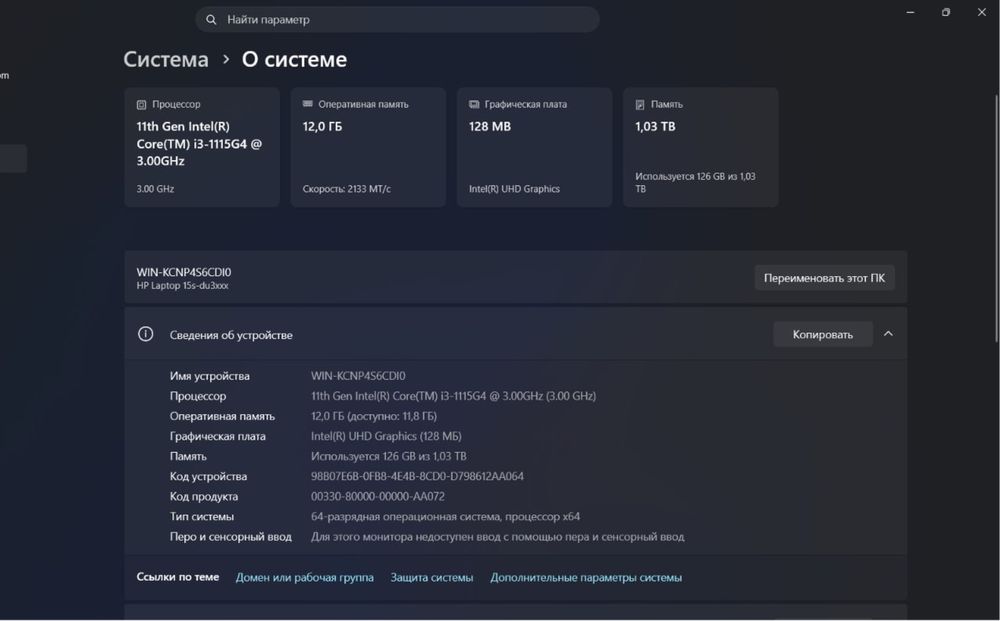Click the Имя устройства label
This screenshot has width=1000, height=621.
[209, 376]
